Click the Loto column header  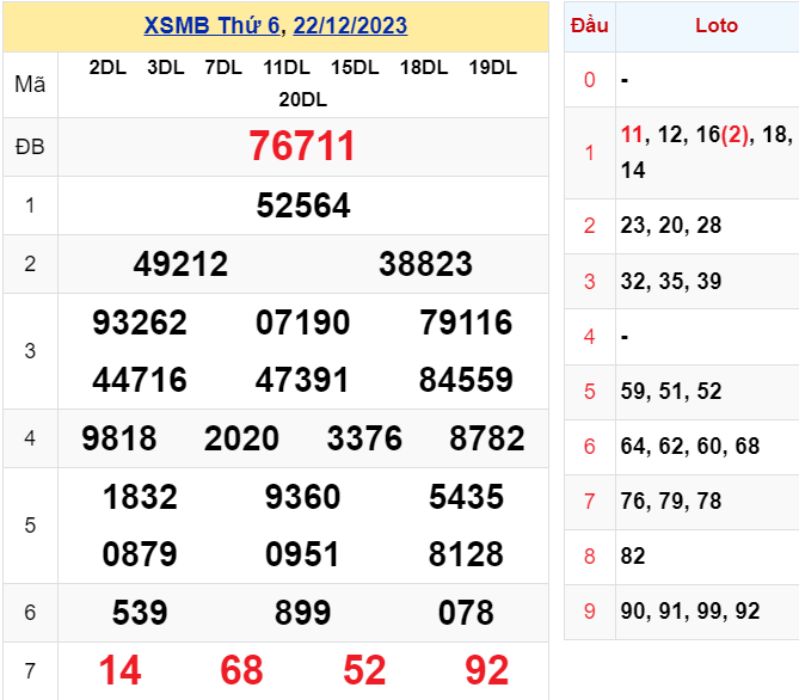(716, 26)
